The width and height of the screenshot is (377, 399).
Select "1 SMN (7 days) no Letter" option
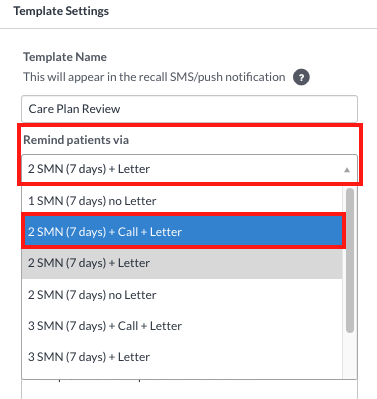coord(182,201)
